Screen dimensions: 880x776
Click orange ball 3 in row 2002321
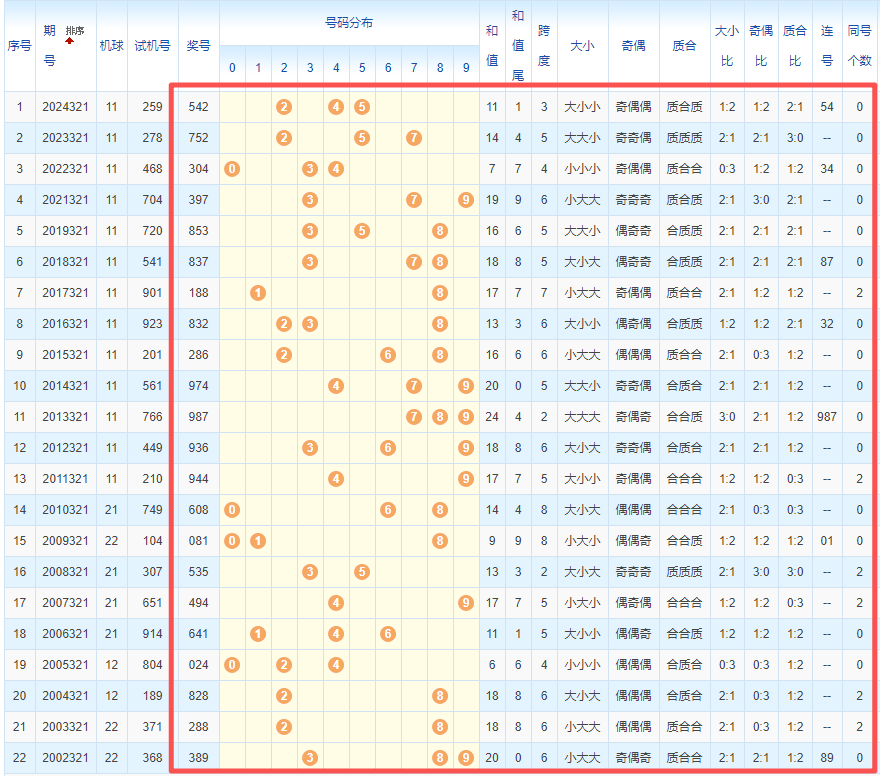click(310, 758)
